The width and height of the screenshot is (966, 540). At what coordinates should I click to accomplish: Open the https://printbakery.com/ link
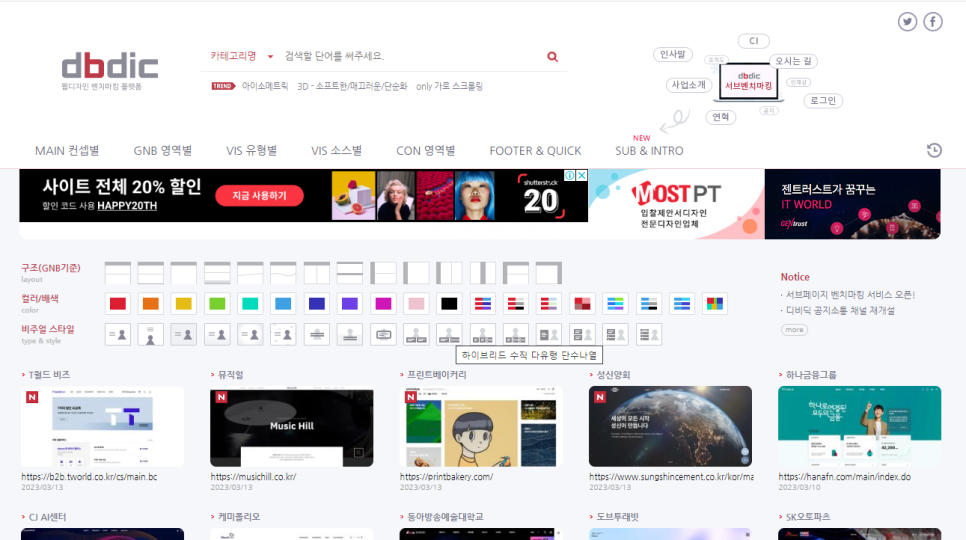tap(446, 477)
